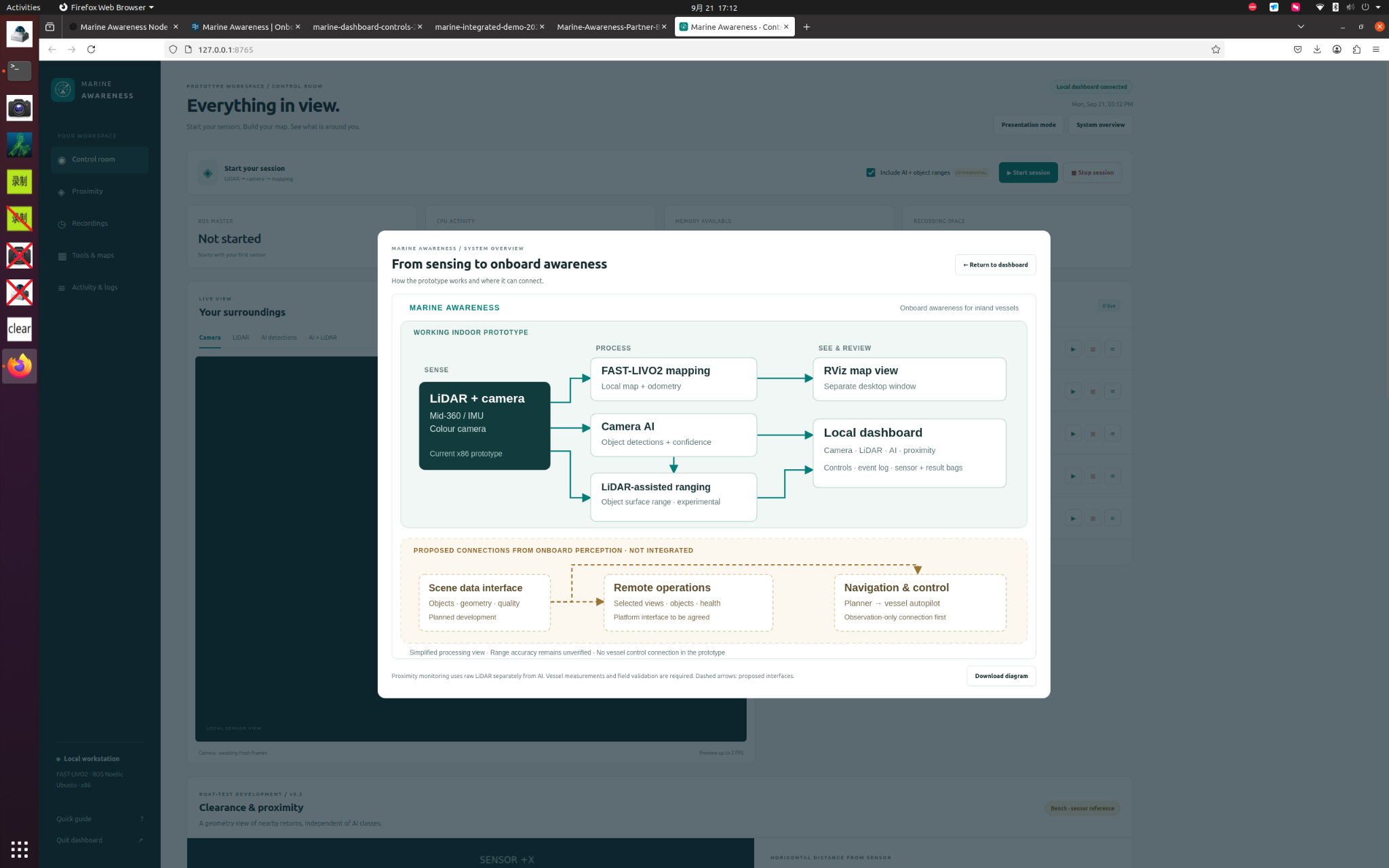The width and height of the screenshot is (1389, 868).
Task: Open the clock and calendar panel
Action: (714, 7)
